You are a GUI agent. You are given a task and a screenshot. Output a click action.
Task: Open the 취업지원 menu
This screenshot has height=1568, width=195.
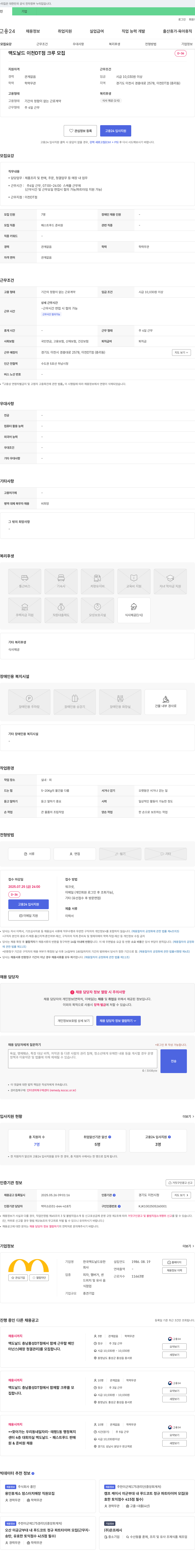click(x=65, y=31)
